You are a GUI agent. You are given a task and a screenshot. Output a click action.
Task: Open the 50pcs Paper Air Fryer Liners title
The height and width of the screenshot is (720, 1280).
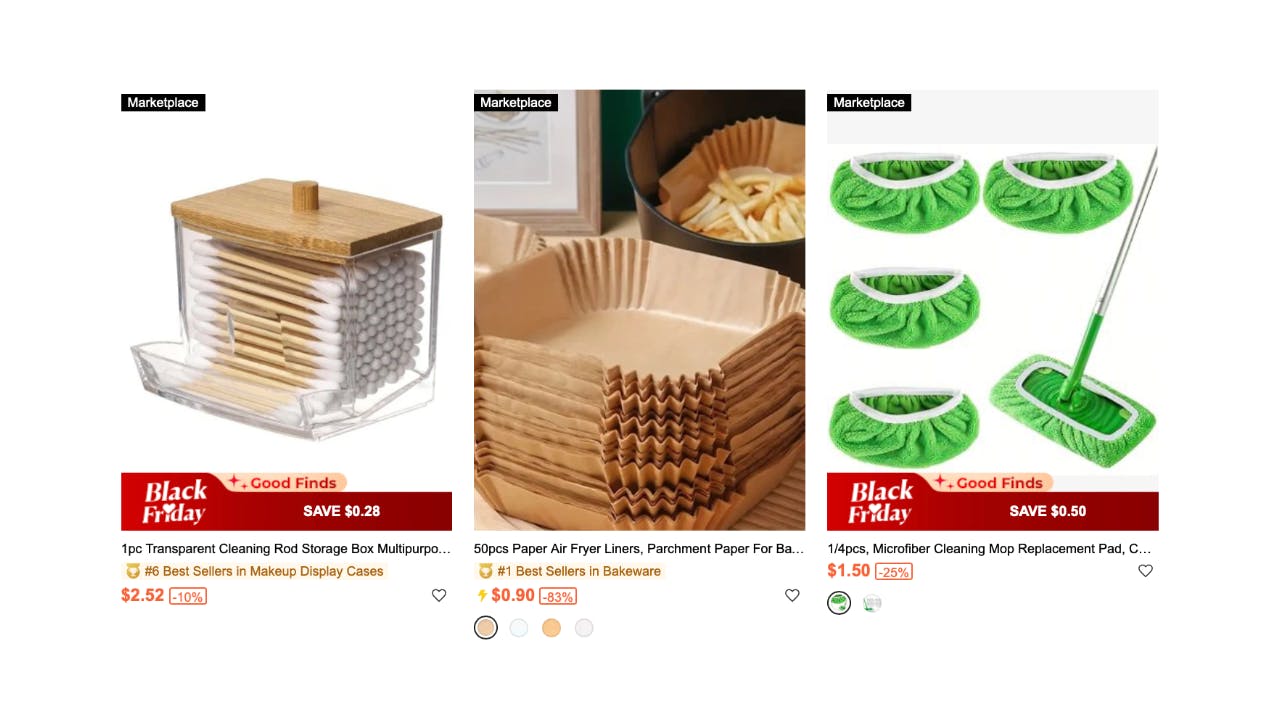tap(639, 549)
